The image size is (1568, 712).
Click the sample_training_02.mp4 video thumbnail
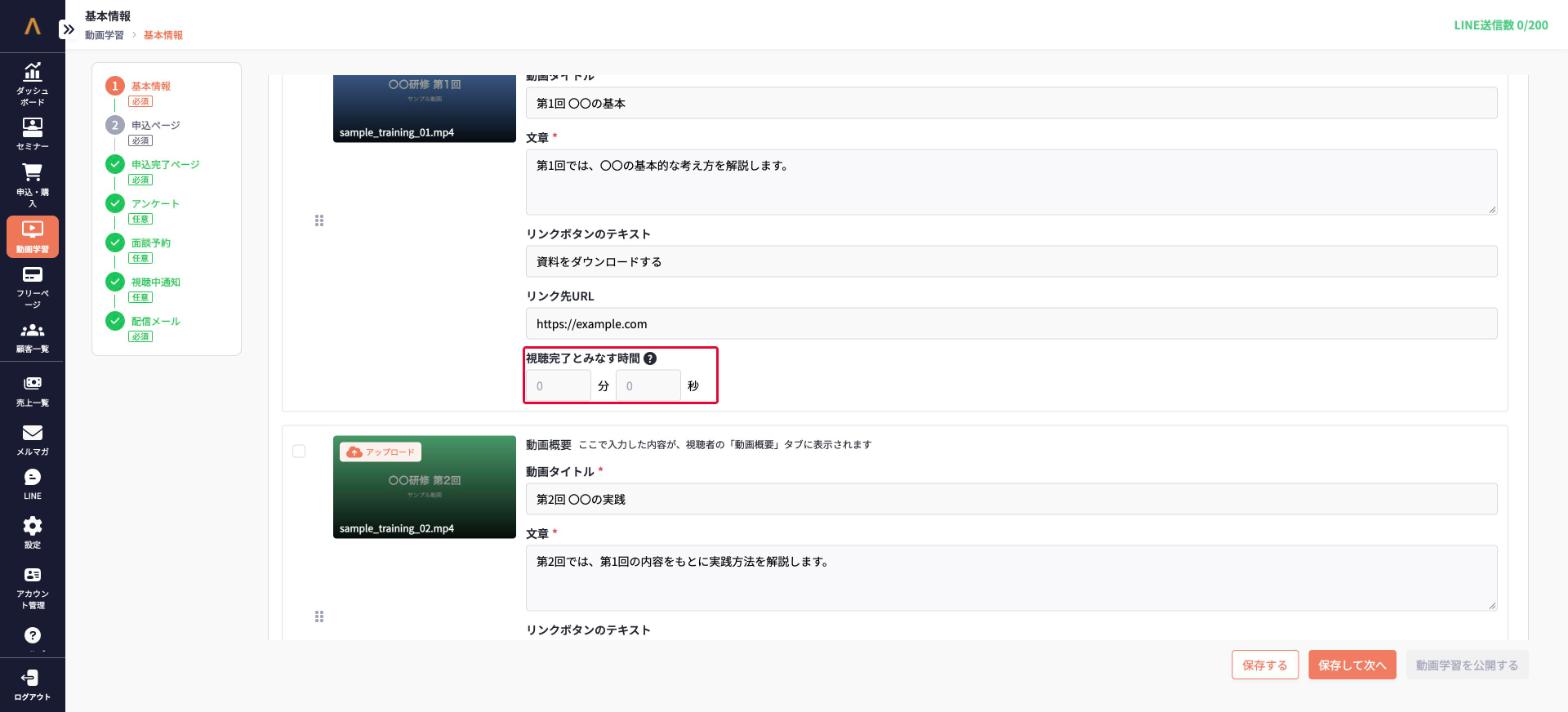pos(424,487)
